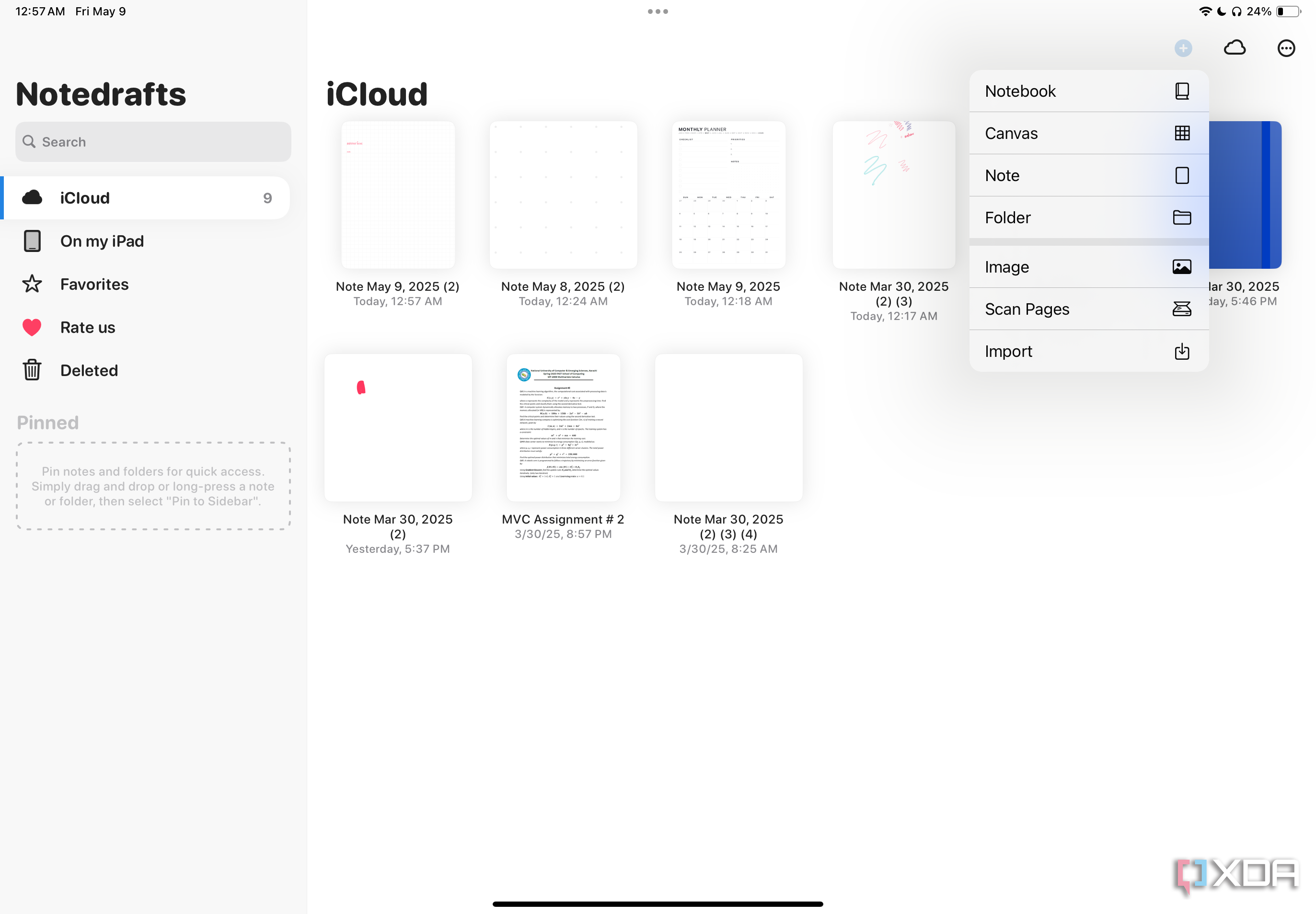Choose Note from the new item menu
1316x914 pixels.
(x=1088, y=175)
